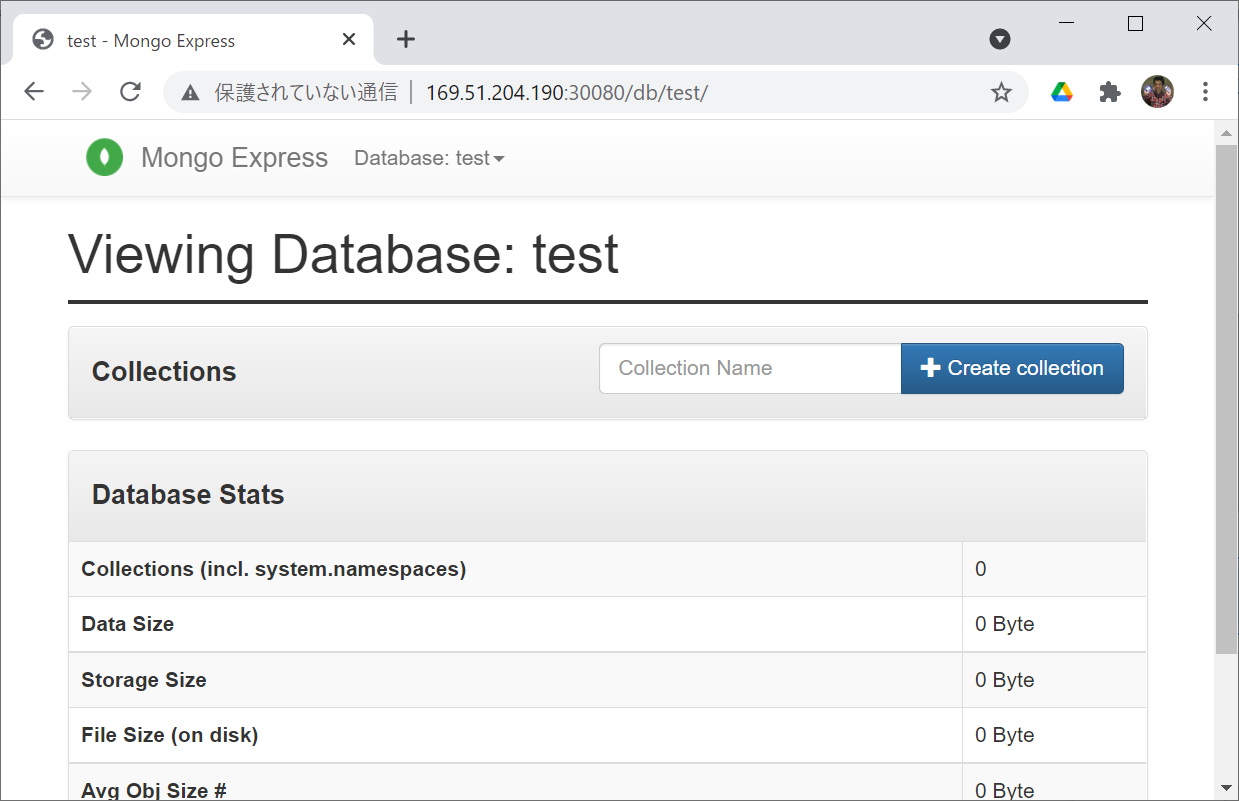1239x801 pixels.
Task: Click the Mongo Express leaf logo
Action: point(104,158)
